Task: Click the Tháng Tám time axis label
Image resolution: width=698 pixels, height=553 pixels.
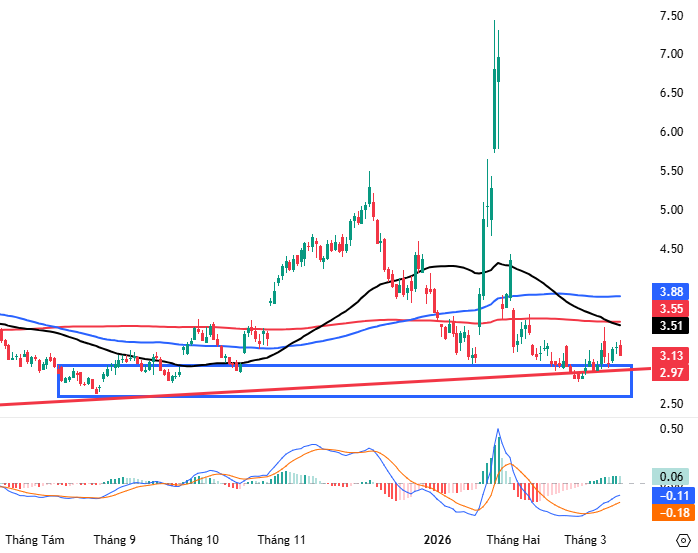Action: tap(35, 539)
